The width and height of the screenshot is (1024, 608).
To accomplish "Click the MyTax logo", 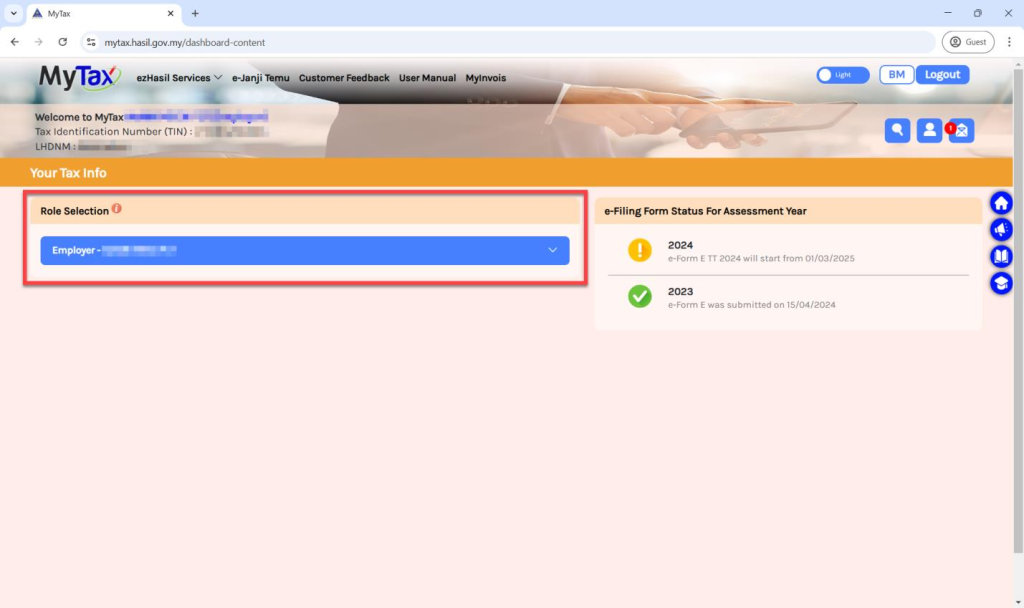I will (80, 77).
